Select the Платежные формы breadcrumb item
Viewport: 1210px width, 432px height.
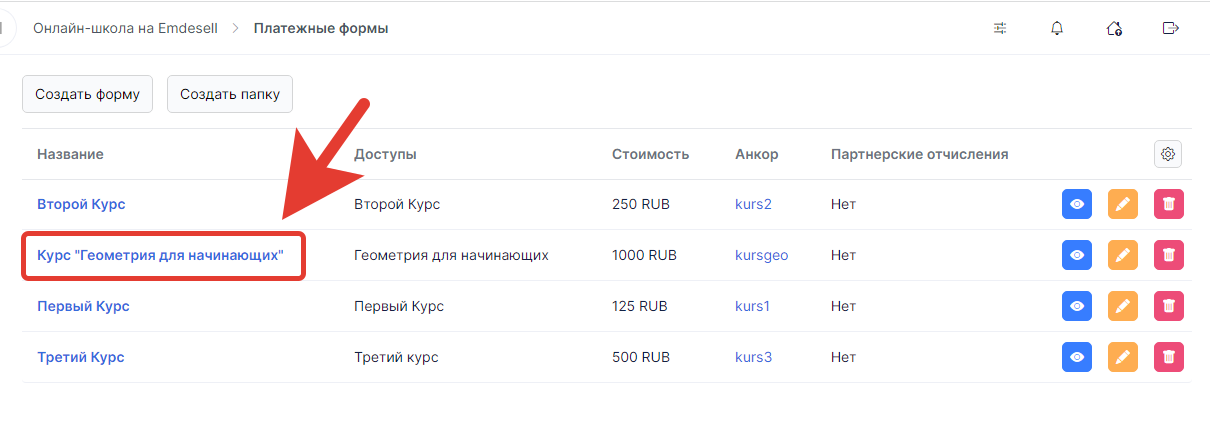(321, 28)
